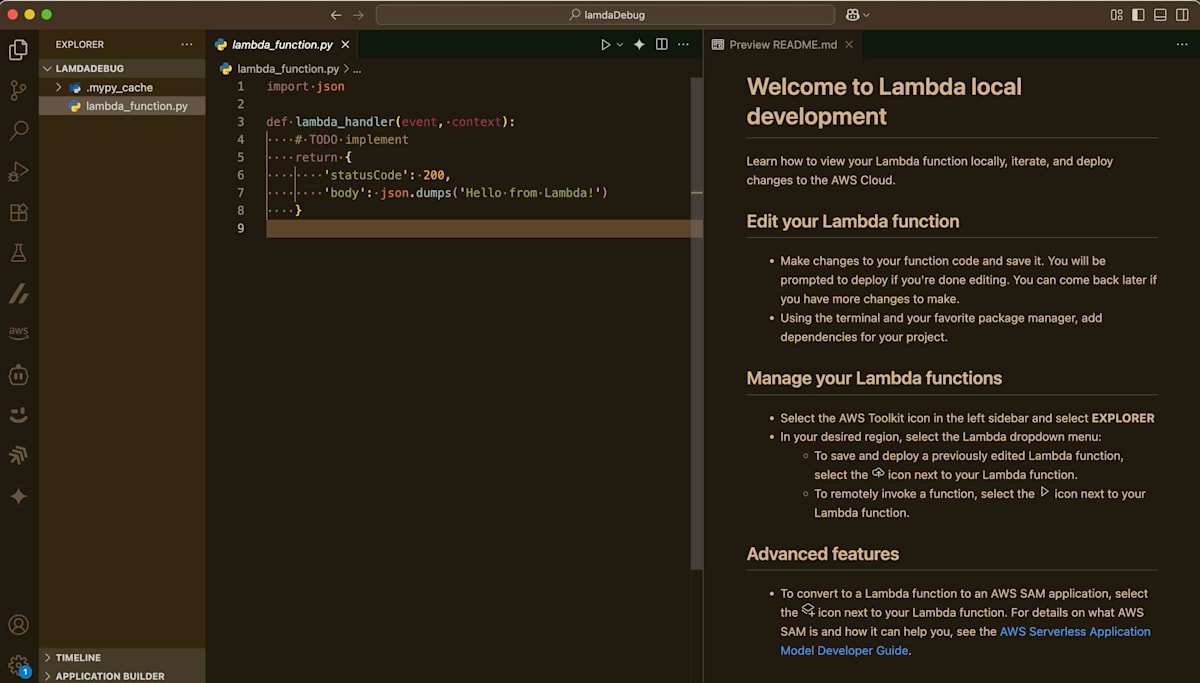This screenshot has width=1200, height=683.
Task: Navigate forward with the title bar arrow
Action: (x=358, y=15)
